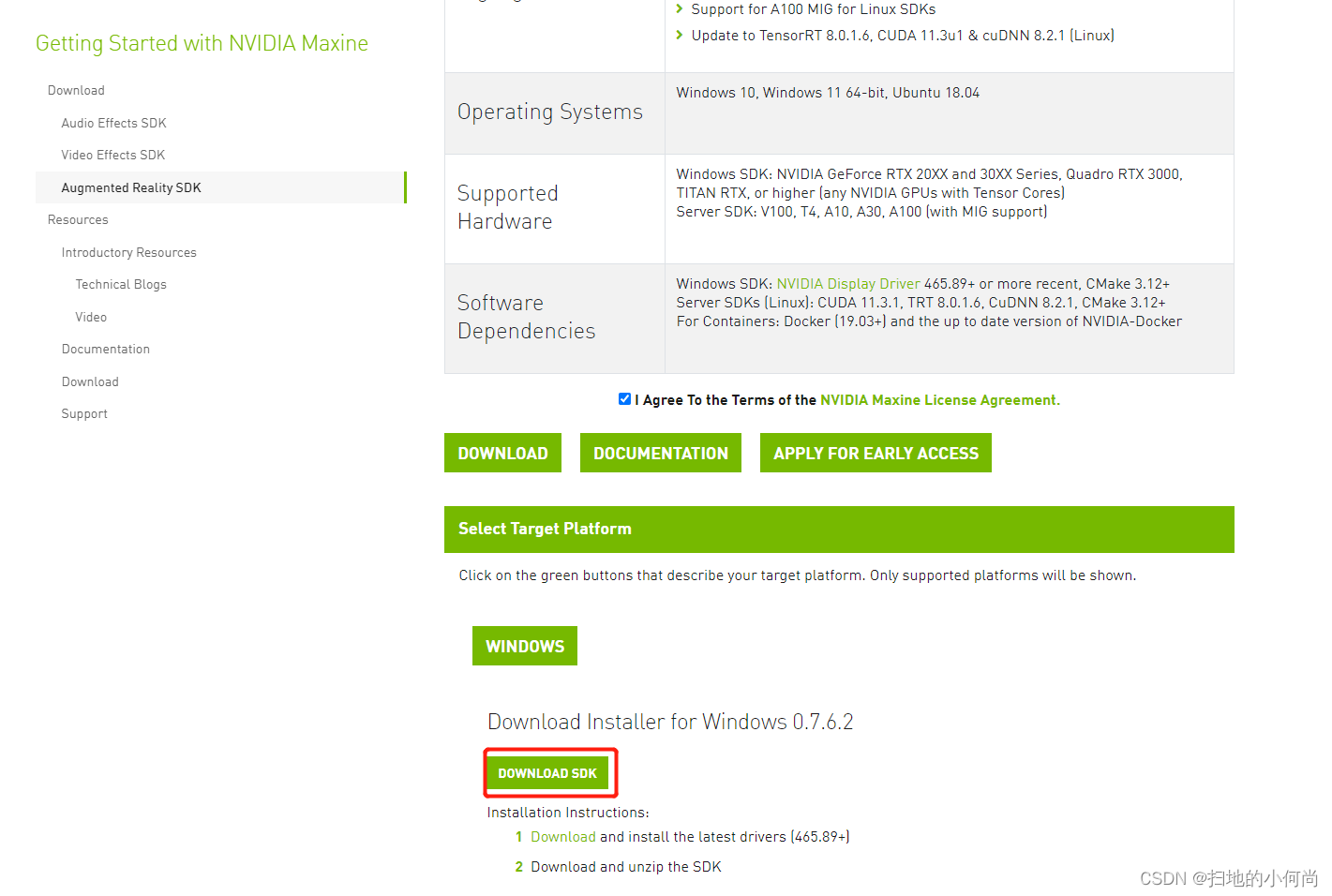Click the 'Software Dependencies' table row label
The width and height of the screenshot is (1332, 896).
[x=526, y=317]
